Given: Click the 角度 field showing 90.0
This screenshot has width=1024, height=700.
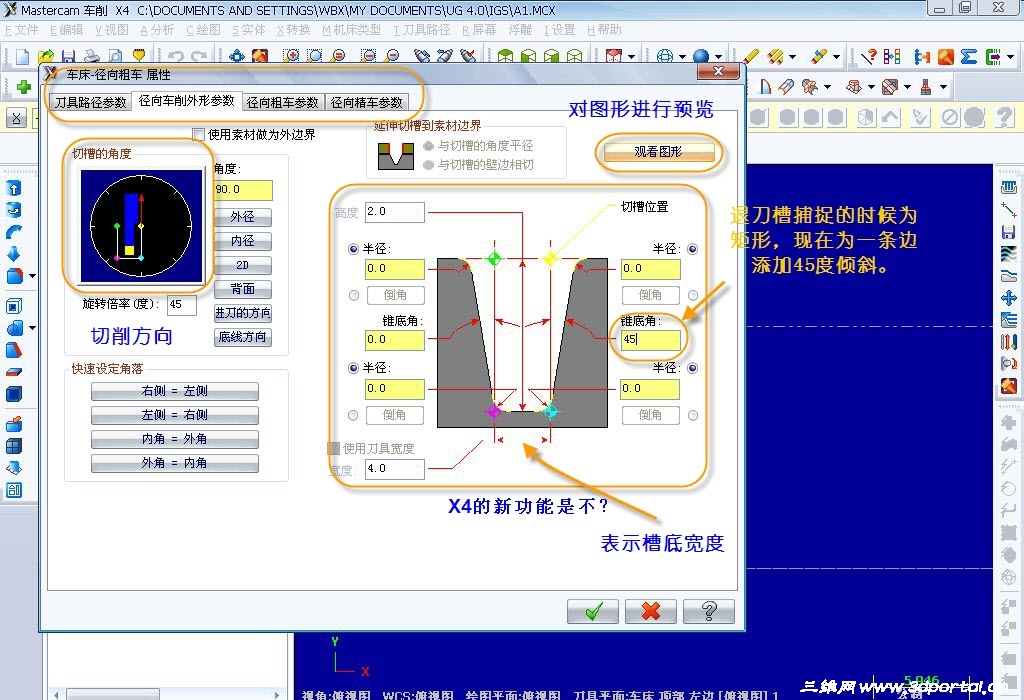Looking at the screenshot, I should pos(243,190).
